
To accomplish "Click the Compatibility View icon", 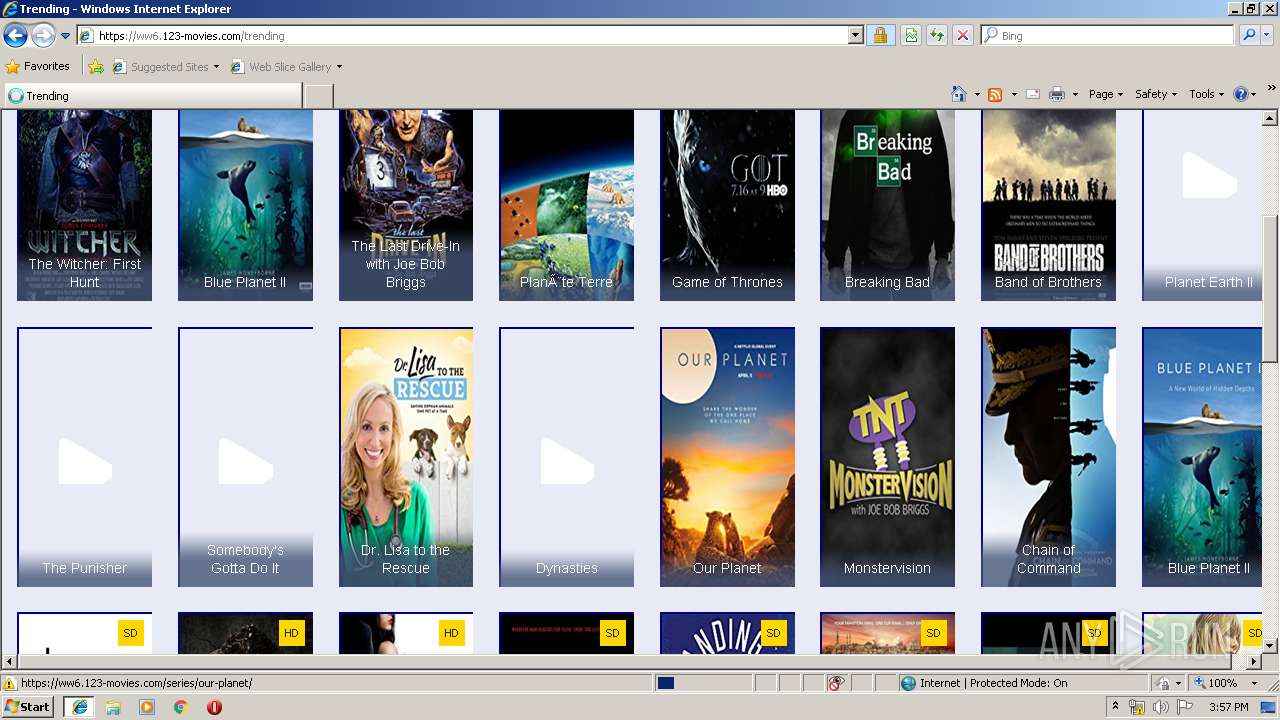I will pyautogui.click(x=911, y=36).
